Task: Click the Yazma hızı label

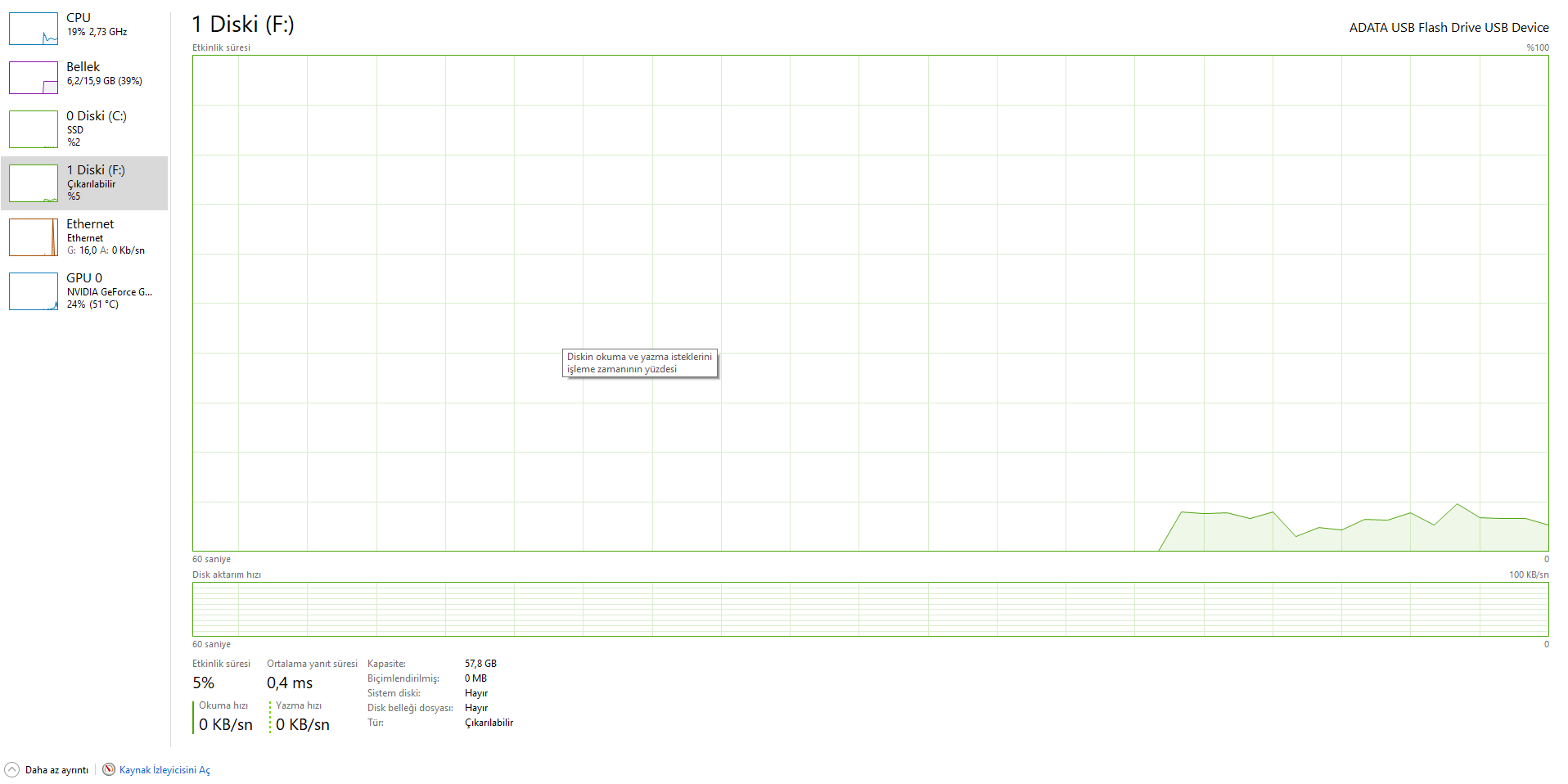Action: 299,705
